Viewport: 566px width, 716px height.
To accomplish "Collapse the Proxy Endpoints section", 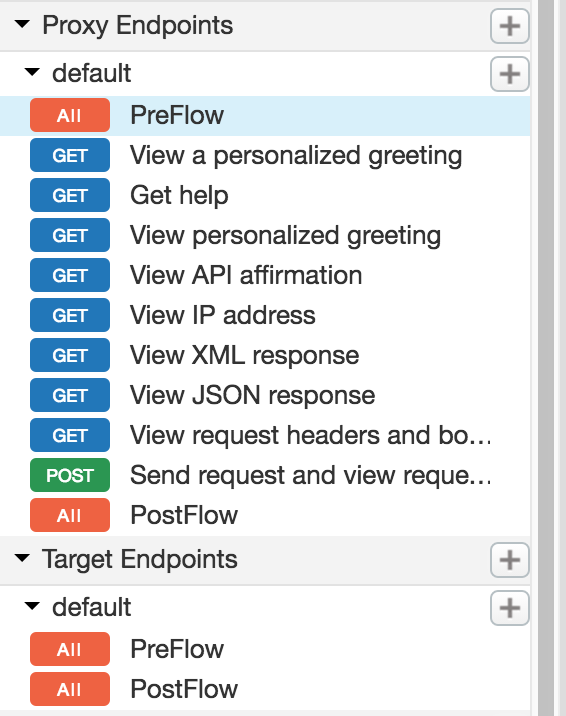I will click(22, 24).
